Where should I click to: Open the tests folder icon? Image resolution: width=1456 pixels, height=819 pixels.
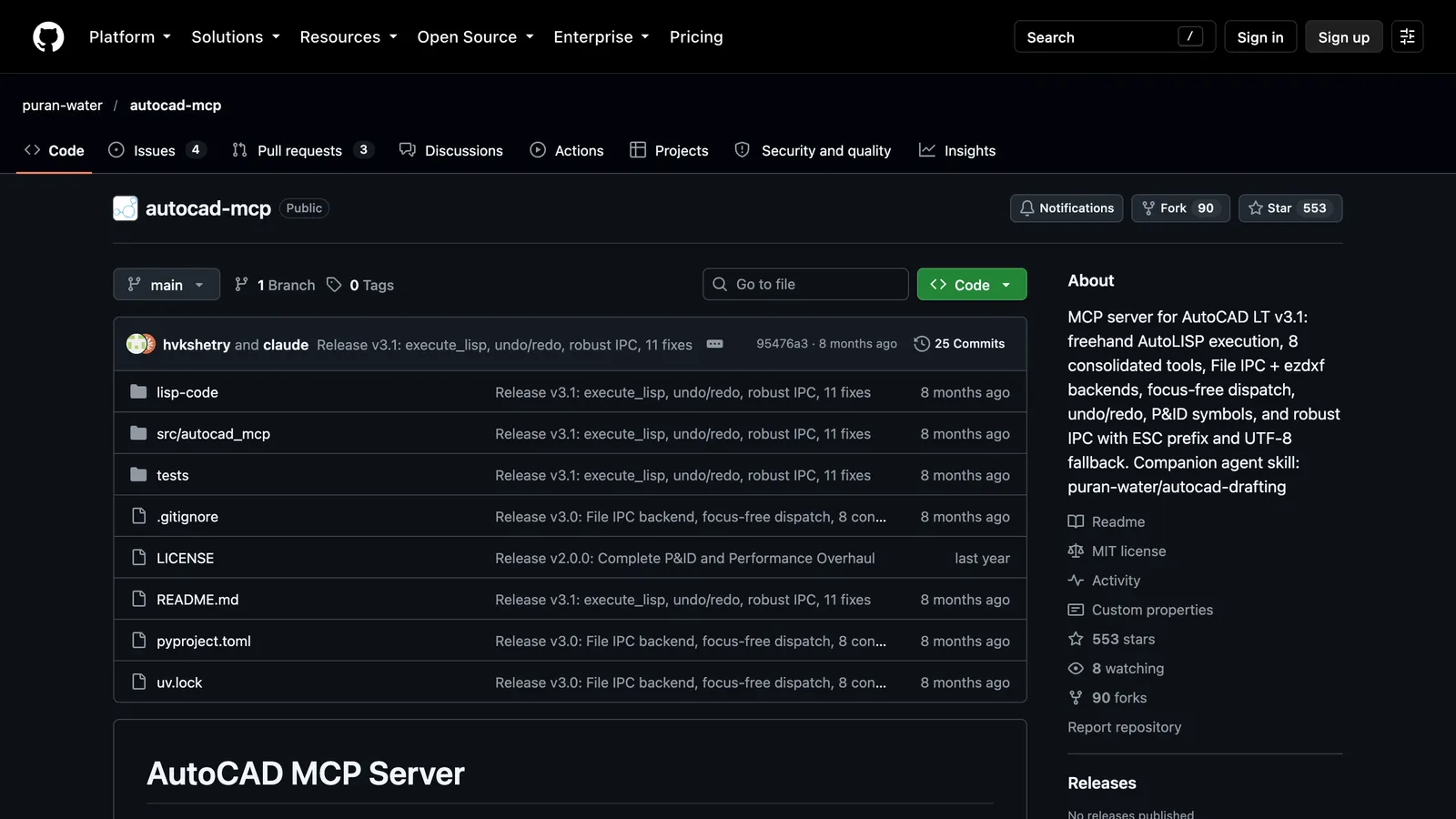coord(138,474)
